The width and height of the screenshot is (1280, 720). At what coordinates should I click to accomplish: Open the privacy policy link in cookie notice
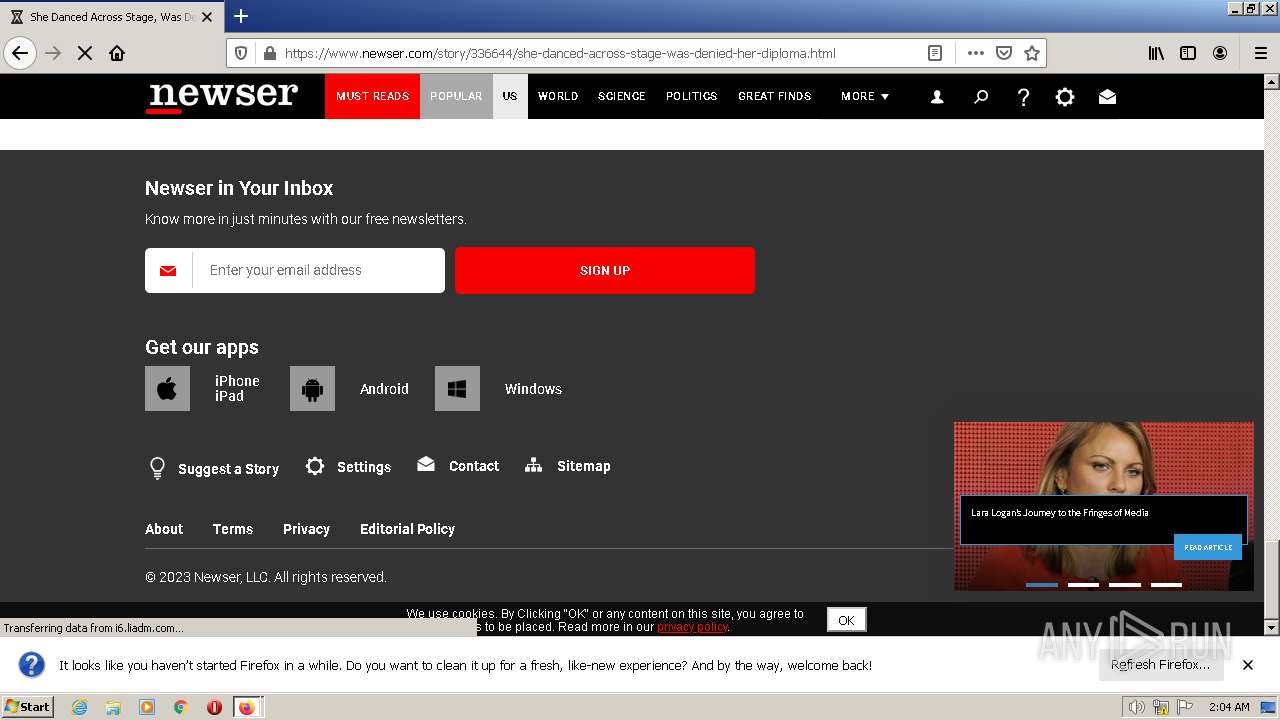692,627
